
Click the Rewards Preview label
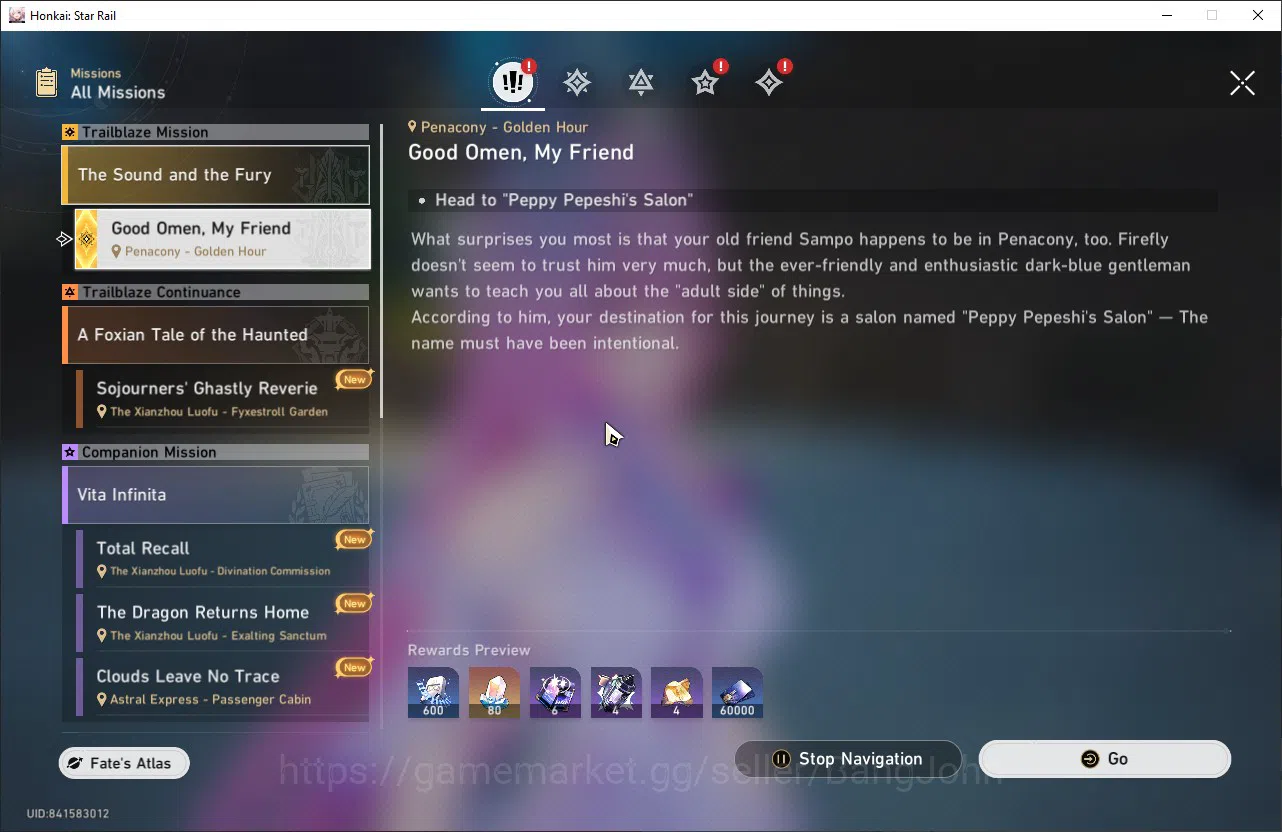tap(469, 650)
